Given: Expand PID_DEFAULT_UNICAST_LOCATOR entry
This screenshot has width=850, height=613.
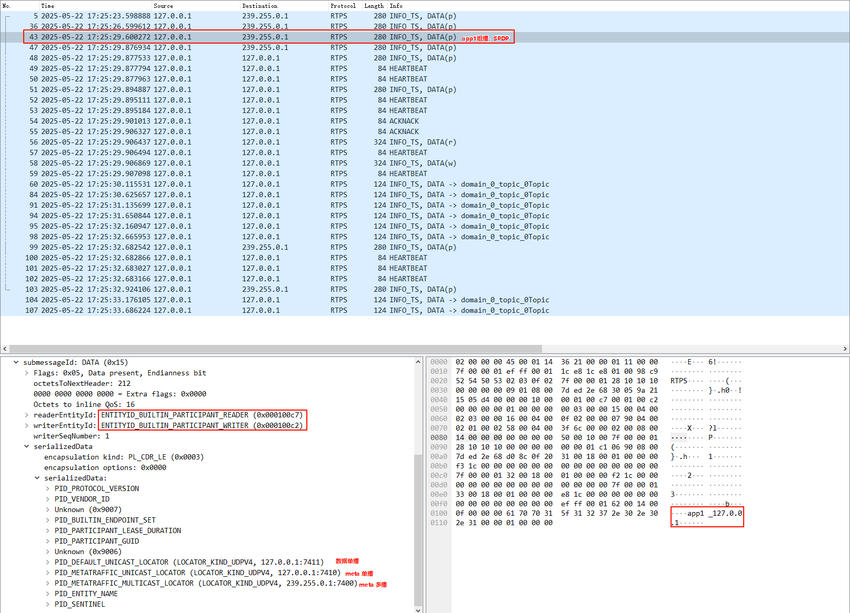Looking at the screenshot, I should [47, 562].
